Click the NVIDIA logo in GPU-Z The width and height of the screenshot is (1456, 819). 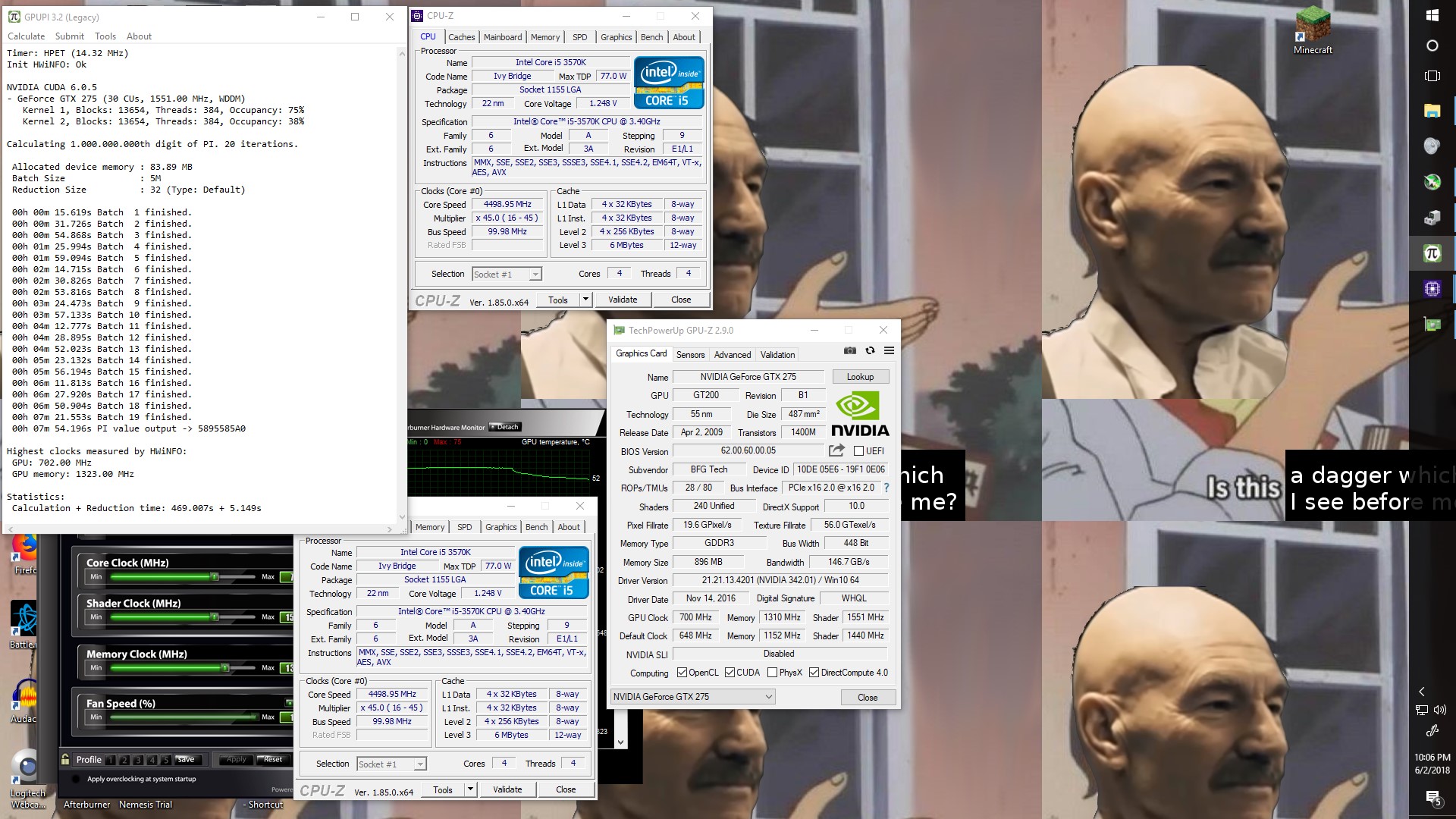click(860, 414)
